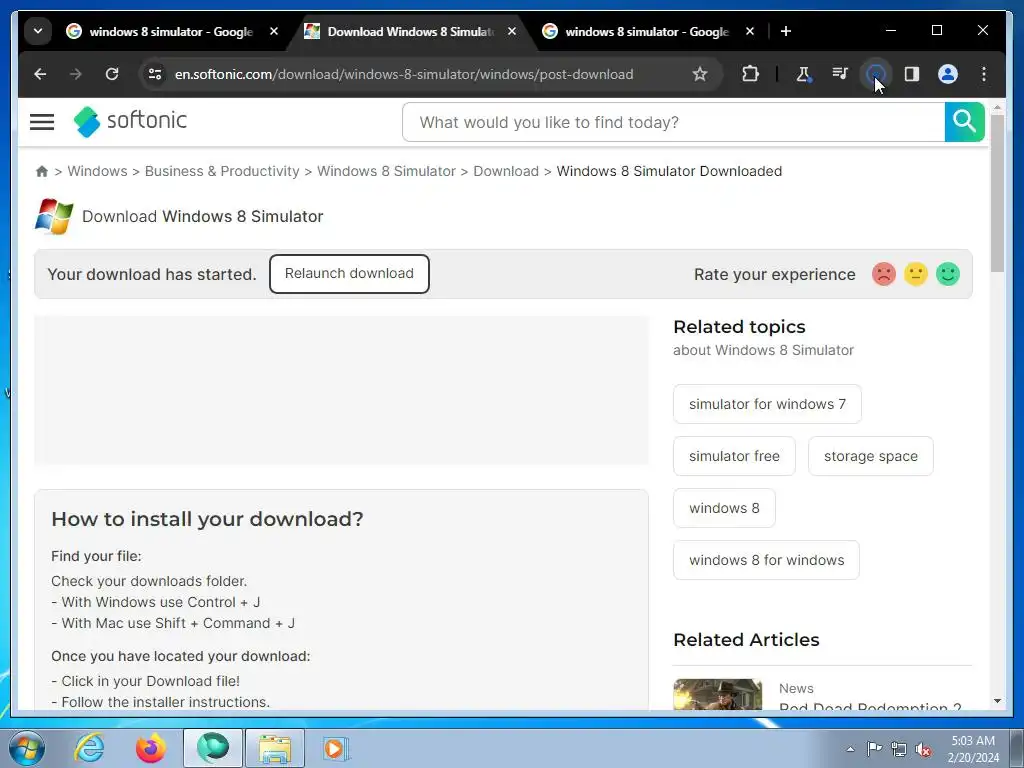Viewport: 1024px width, 768px height.
Task: Select the 'simulator for windows 7' topic
Action: (x=767, y=404)
